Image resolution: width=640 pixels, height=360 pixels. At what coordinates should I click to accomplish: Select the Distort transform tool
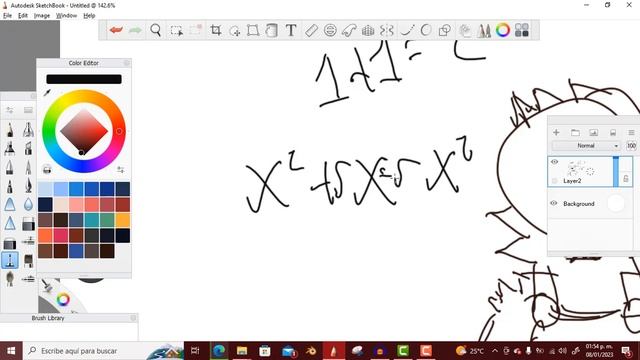click(x=253, y=30)
